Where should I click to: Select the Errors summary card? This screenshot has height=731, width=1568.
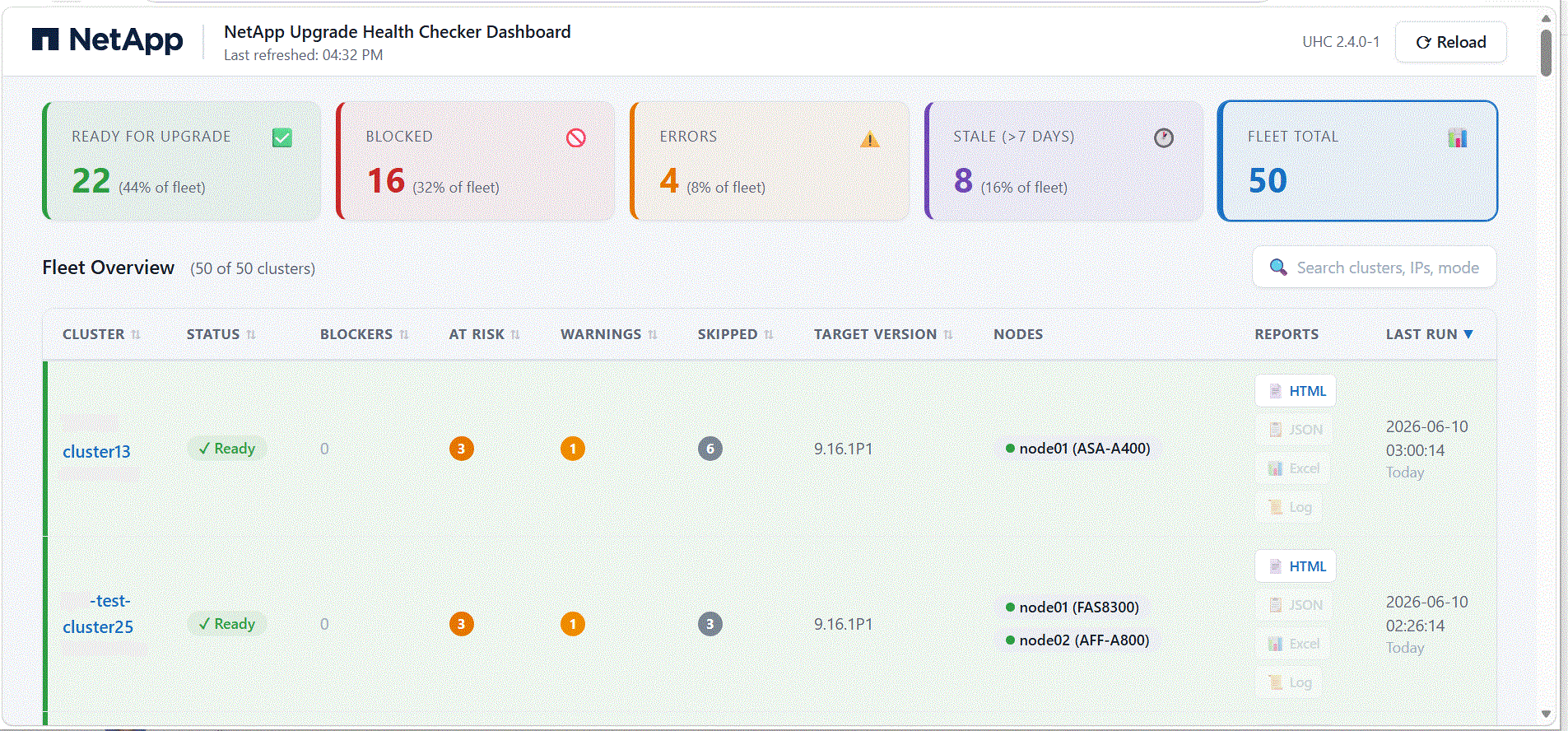pyautogui.click(x=770, y=161)
